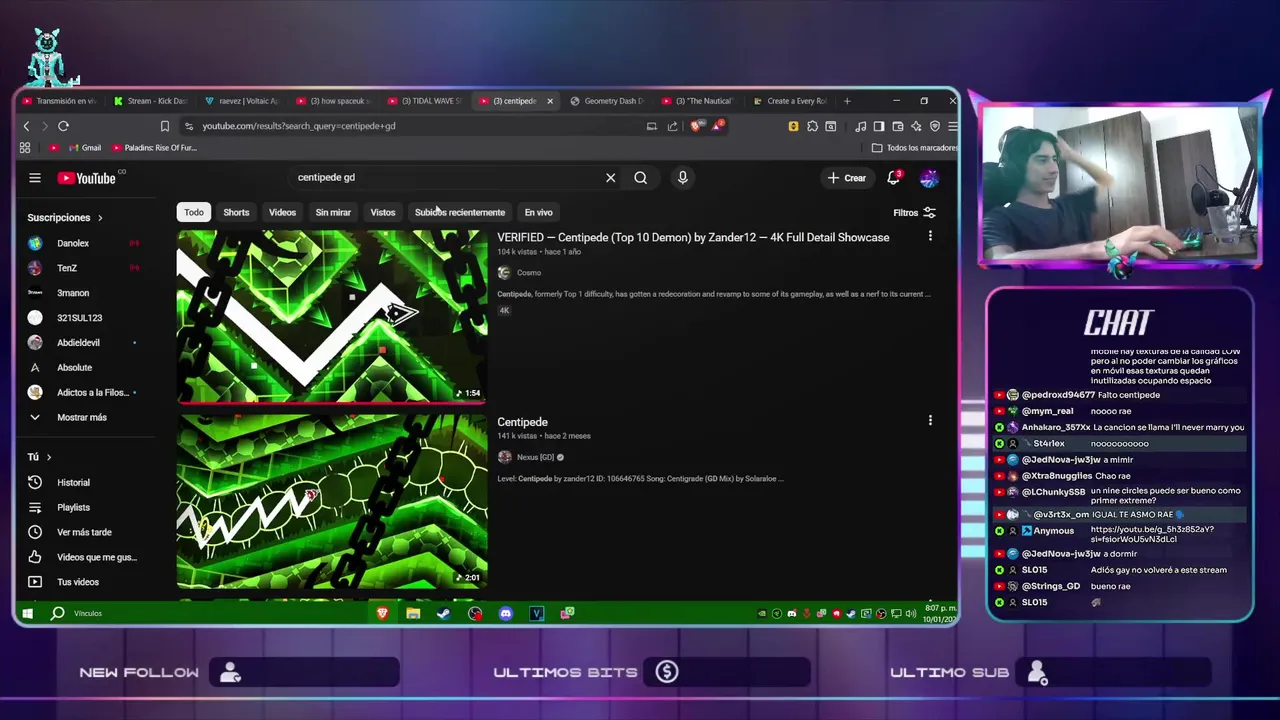Open the Brave Shields lion icon
The width and height of the screenshot is (1280, 720).
coord(695,126)
